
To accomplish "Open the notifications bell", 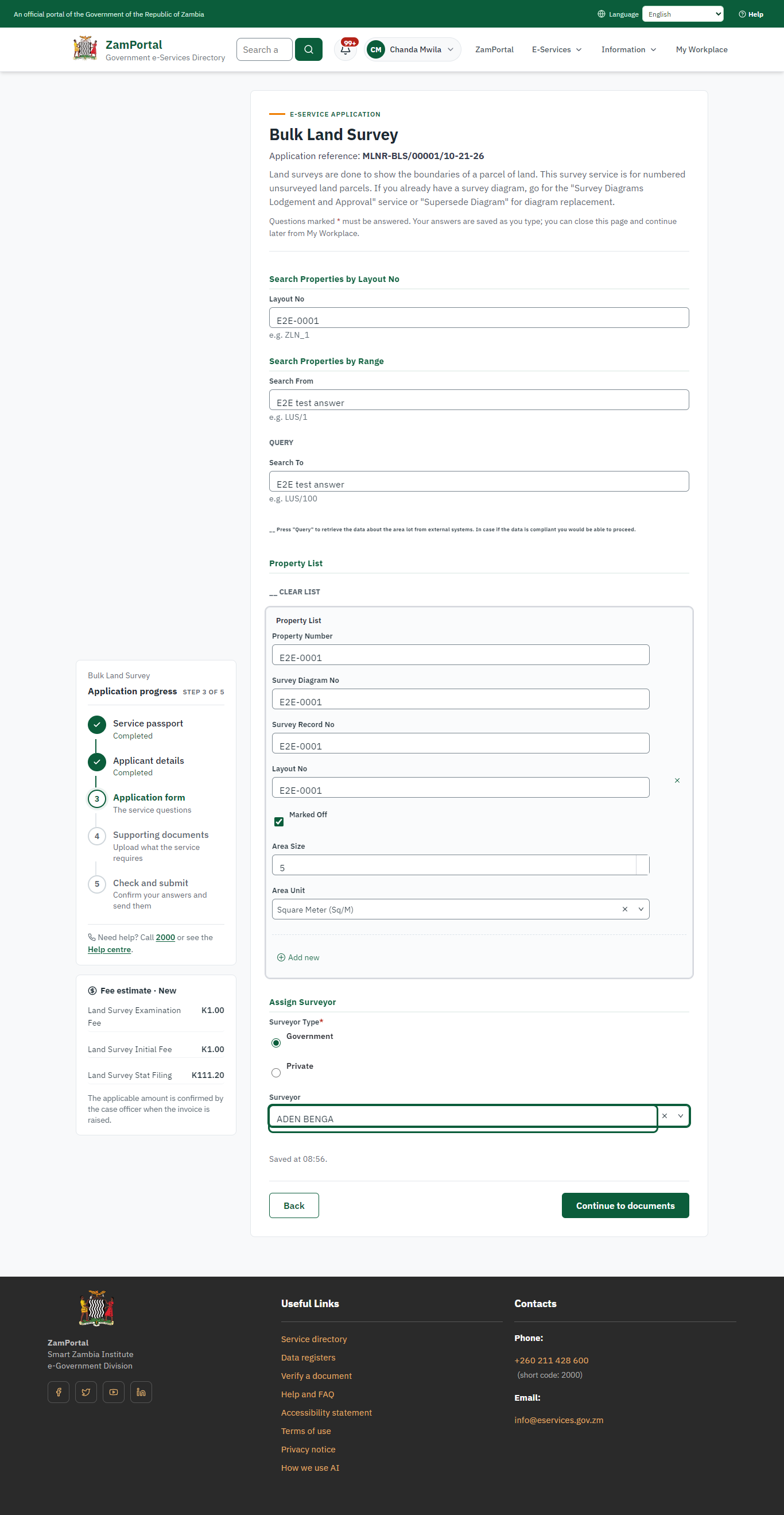I will click(346, 49).
